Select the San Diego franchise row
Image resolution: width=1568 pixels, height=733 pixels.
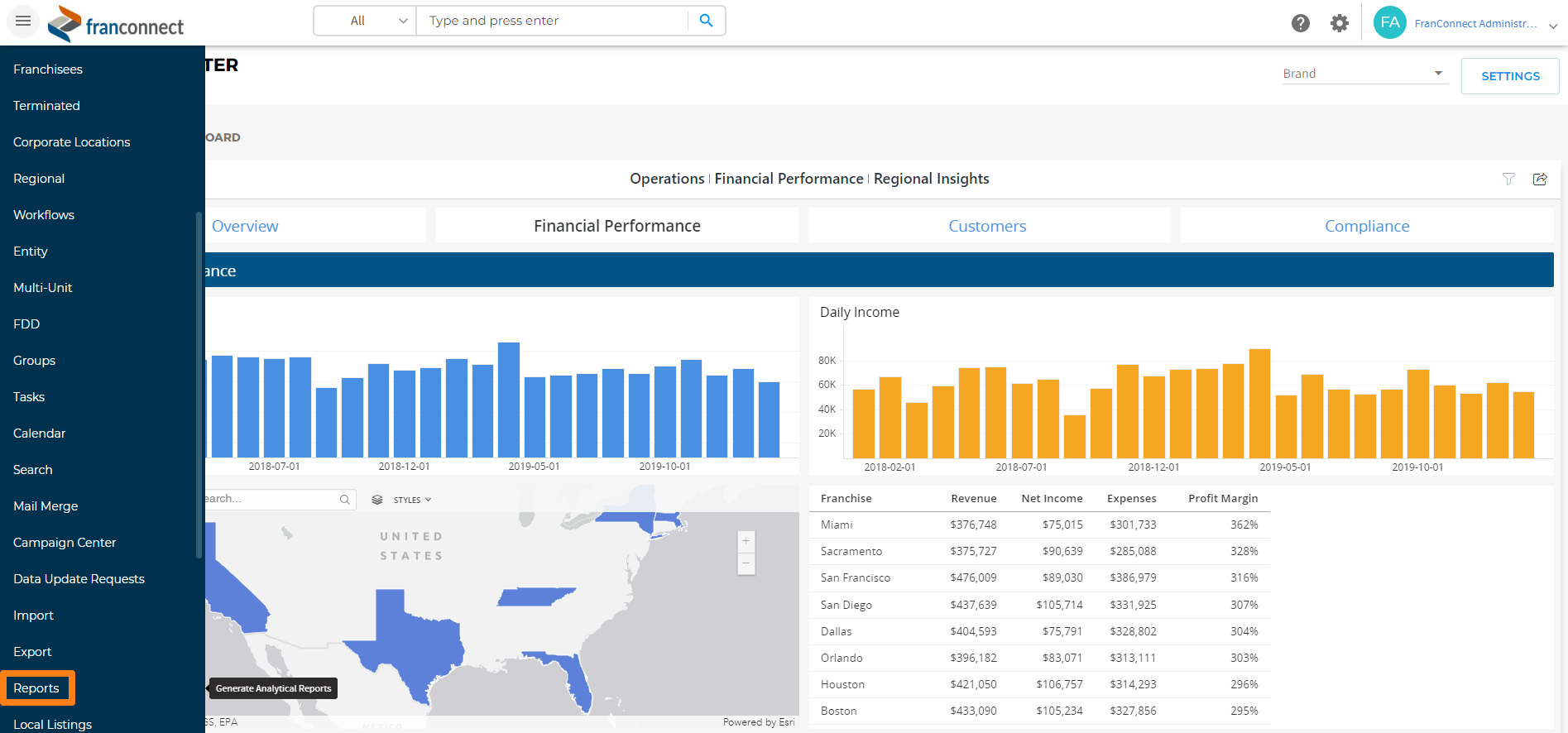[1039, 606]
